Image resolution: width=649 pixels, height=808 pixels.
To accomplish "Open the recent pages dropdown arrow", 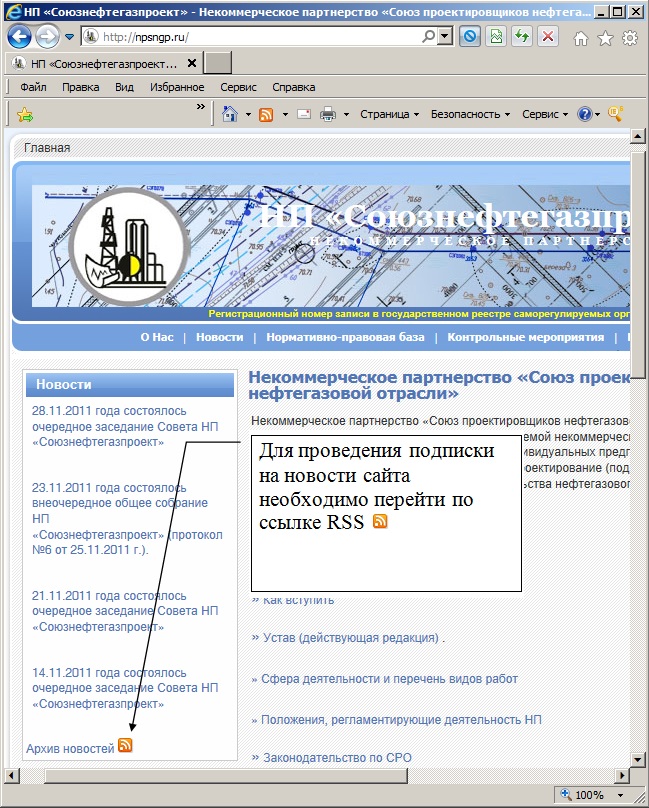I will pos(69,37).
